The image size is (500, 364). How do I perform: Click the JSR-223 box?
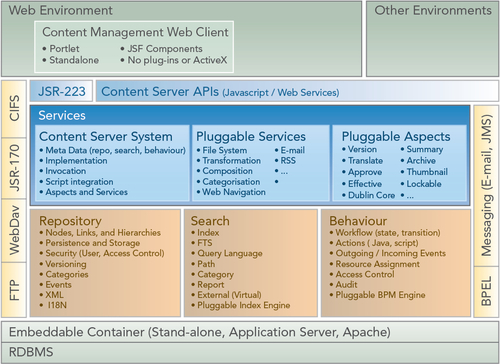click(61, 91)
